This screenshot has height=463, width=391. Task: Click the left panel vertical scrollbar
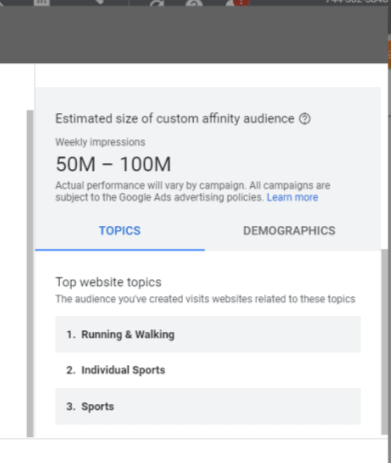(30, 273)
